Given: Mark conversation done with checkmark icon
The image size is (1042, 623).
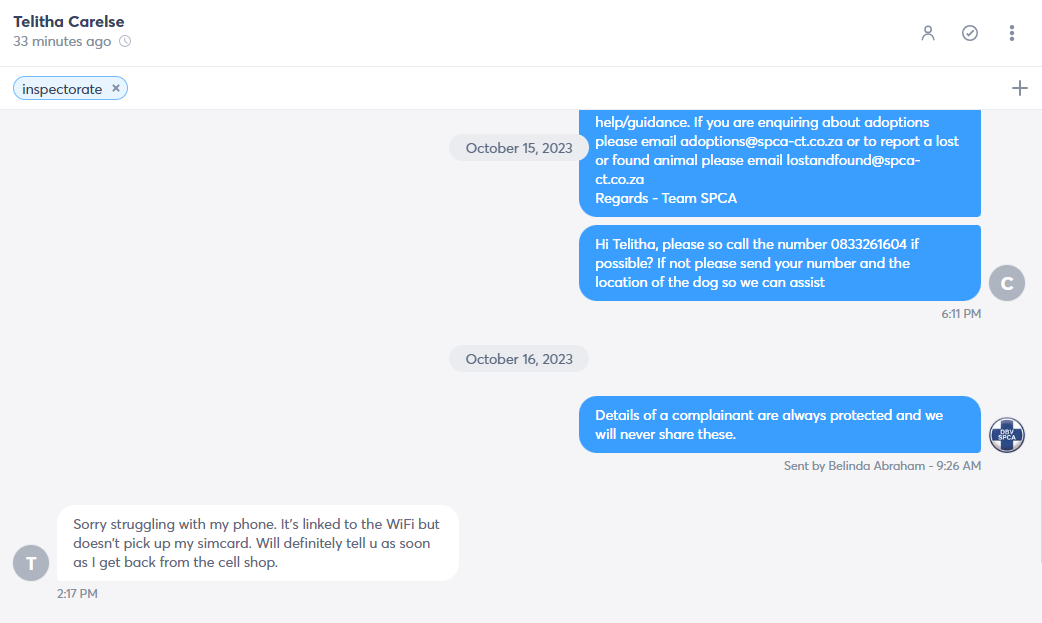Looking at the screenshot, I should coord(970,33).
